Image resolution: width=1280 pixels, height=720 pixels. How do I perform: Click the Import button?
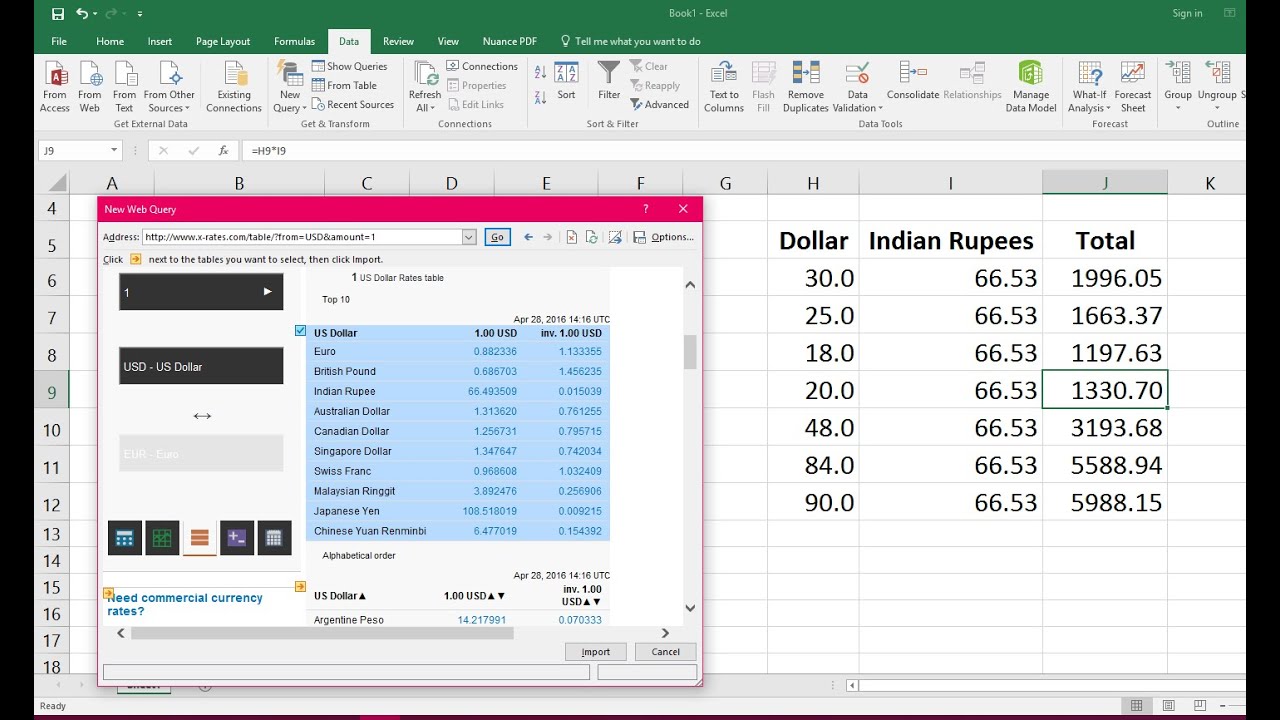[x=596, y=651]
